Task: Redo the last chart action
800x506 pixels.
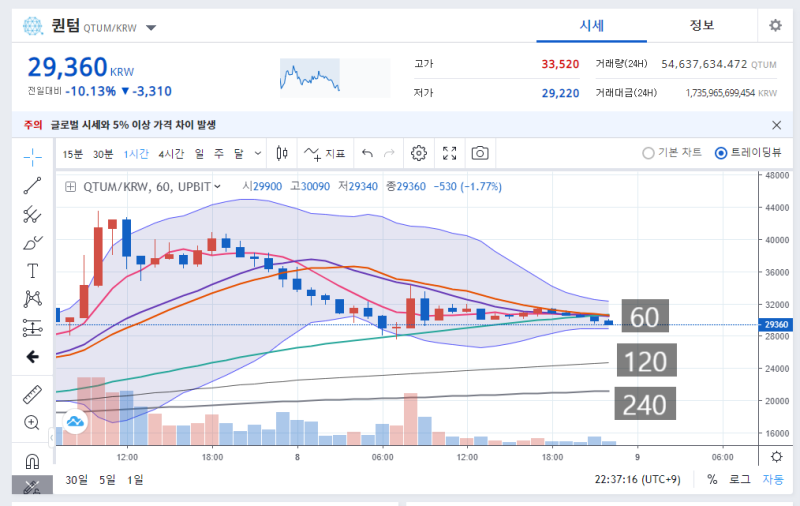Action: (x=389, y=153)
